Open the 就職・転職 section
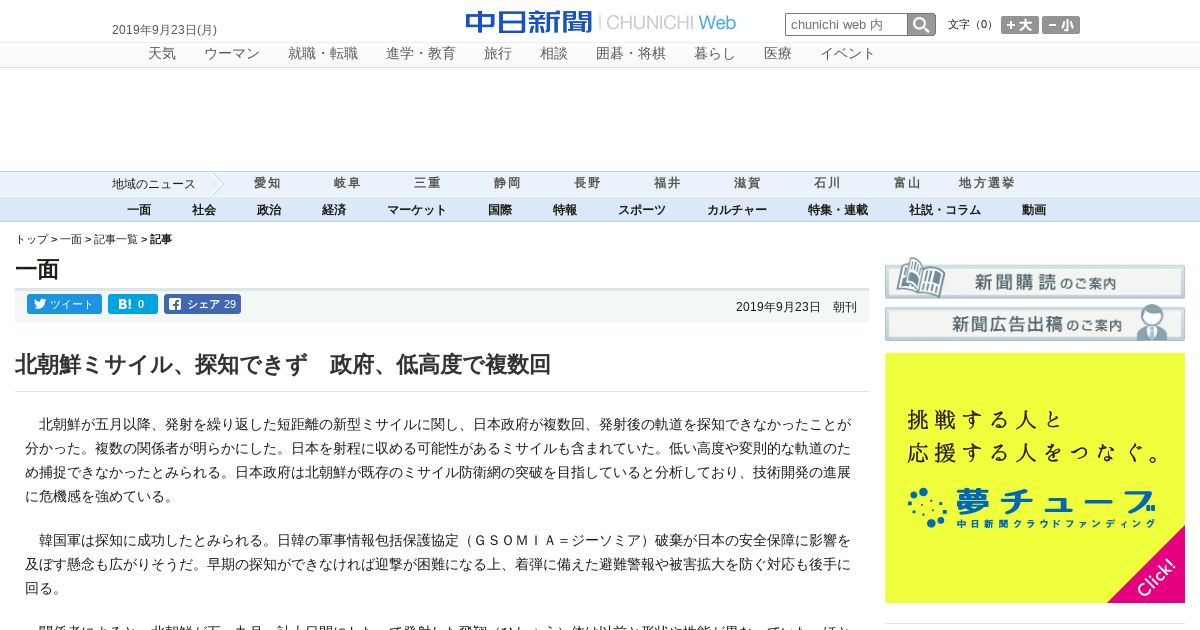This screenshot has height=630, width=1200. pos(323,54)
